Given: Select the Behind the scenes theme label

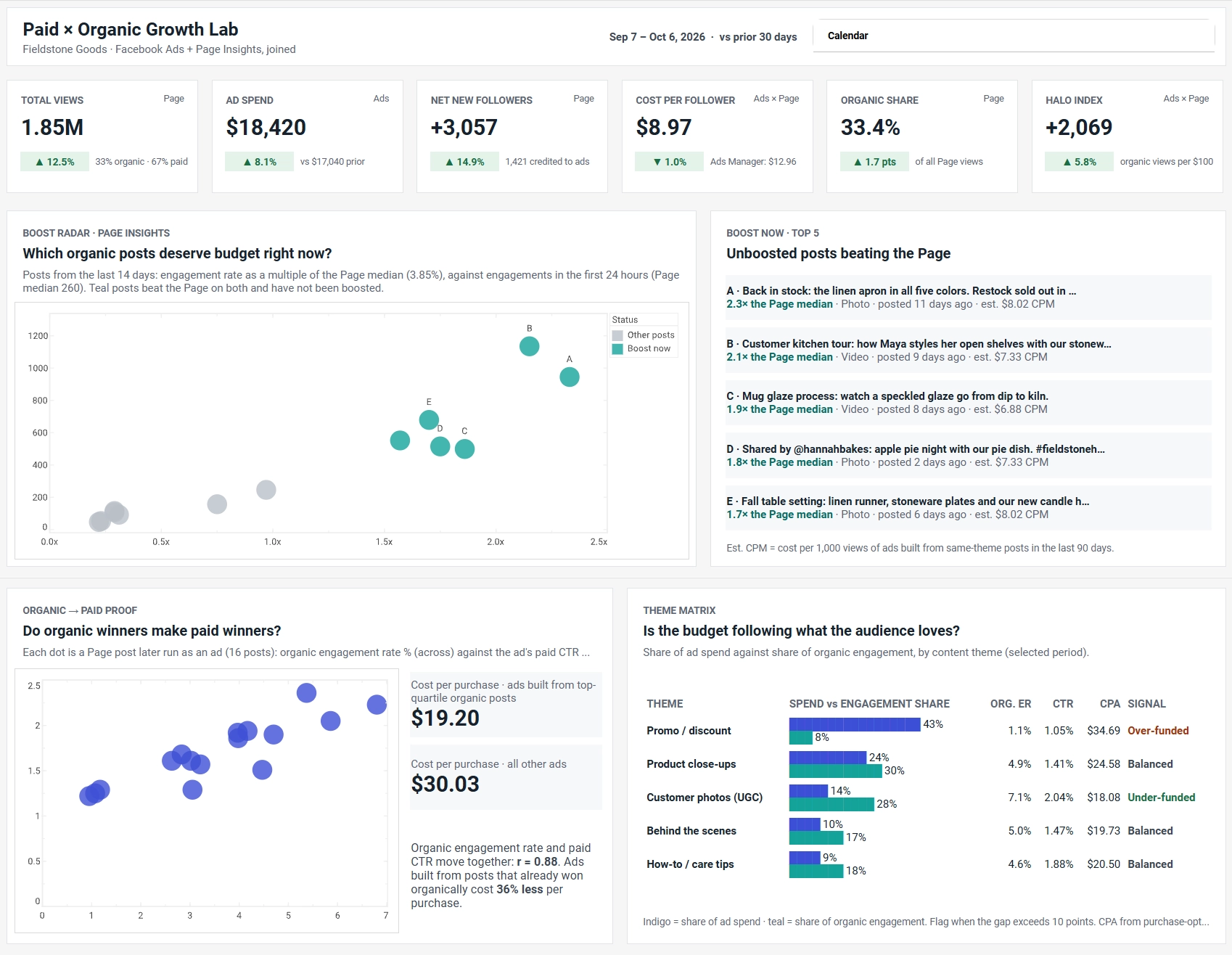Looking at the screenshot, I should (x=691, y=831).
